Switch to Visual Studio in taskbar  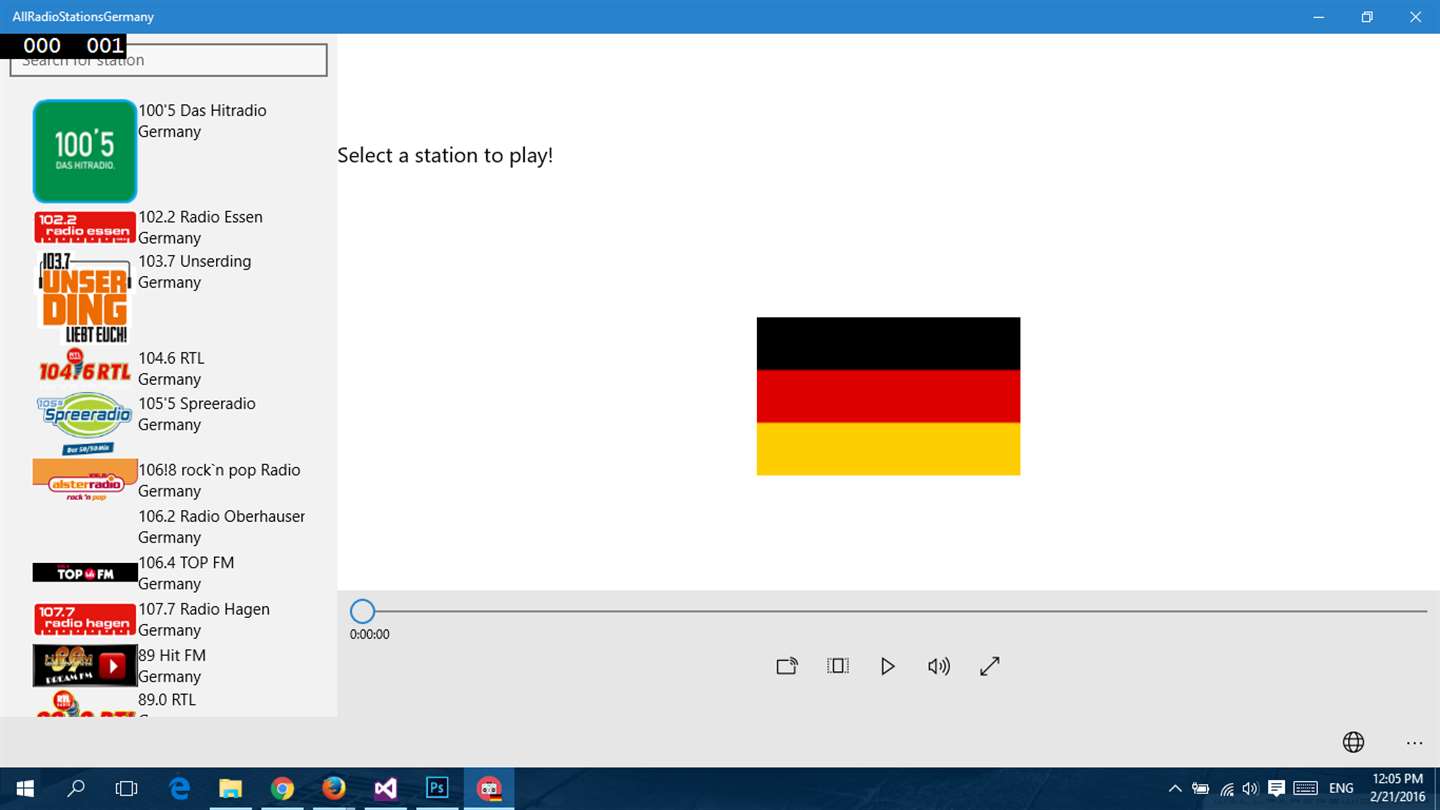(385, 789)
